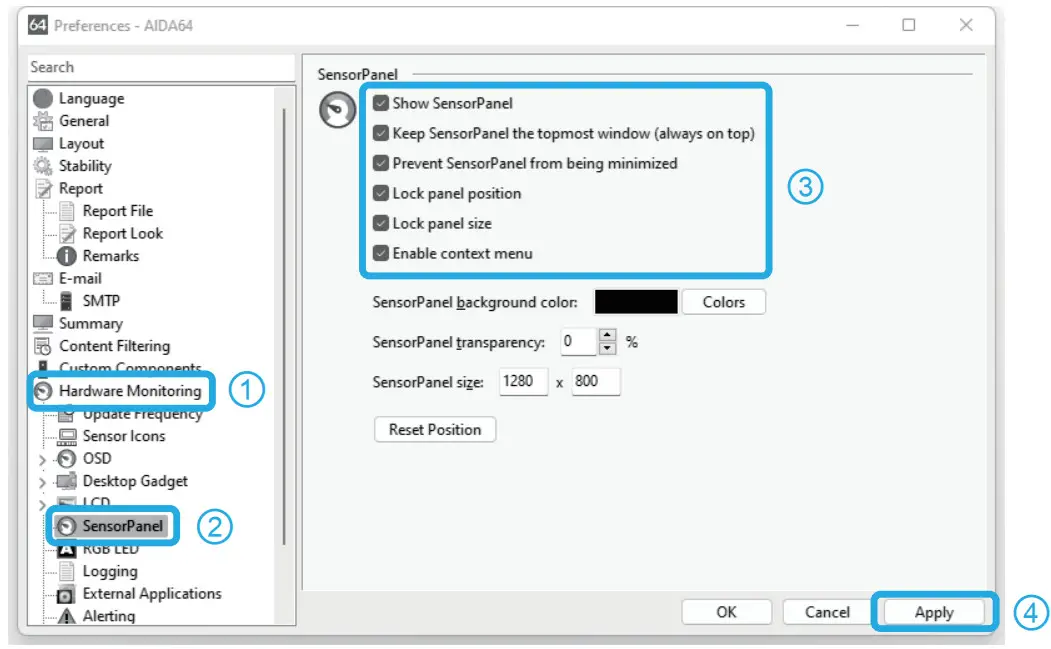The height and width of the screenshot is (649, 1051).
Task: Click the Sensor Icons monitor icon
Action: click(66, 436)
